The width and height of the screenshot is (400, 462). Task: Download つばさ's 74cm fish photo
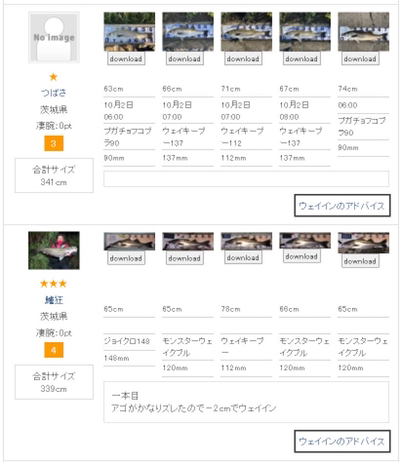pyautogui.click(x=360, y=59)
